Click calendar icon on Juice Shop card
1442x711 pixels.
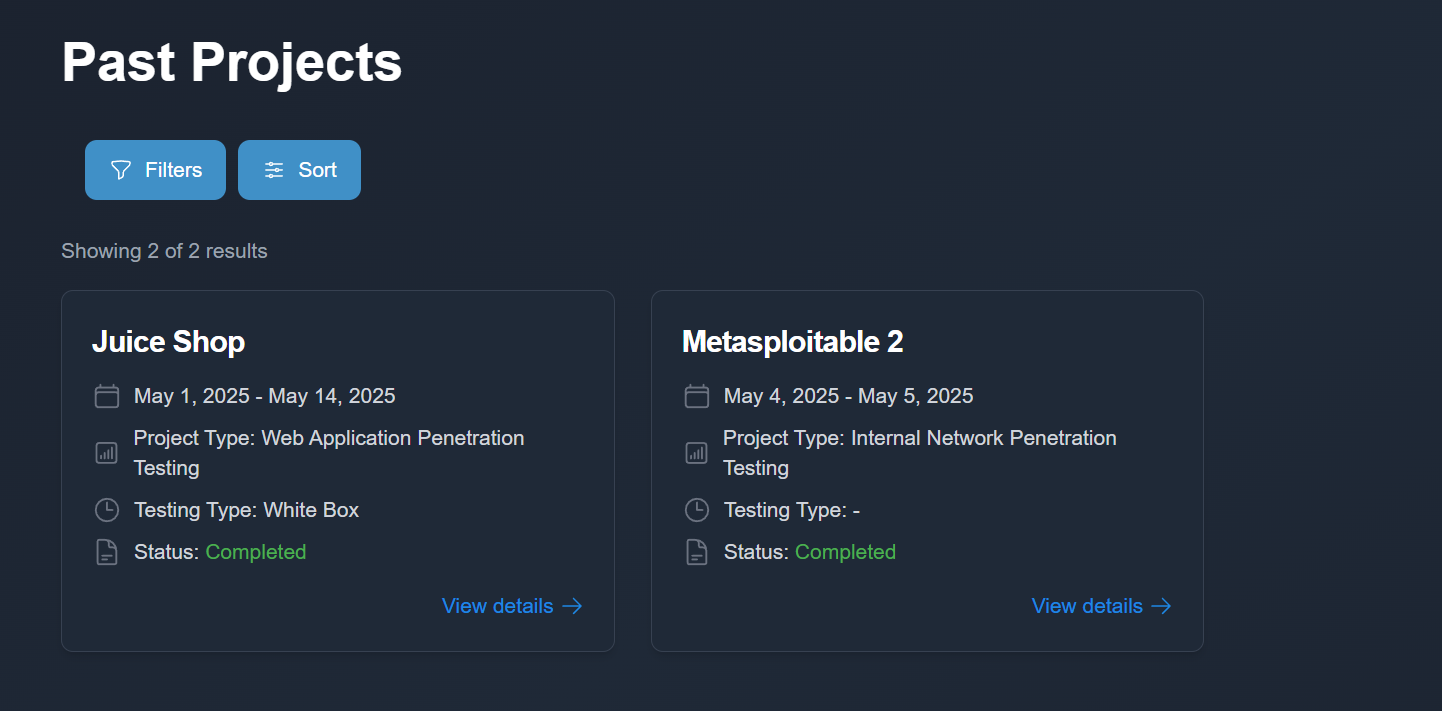(x=107, y=396)
